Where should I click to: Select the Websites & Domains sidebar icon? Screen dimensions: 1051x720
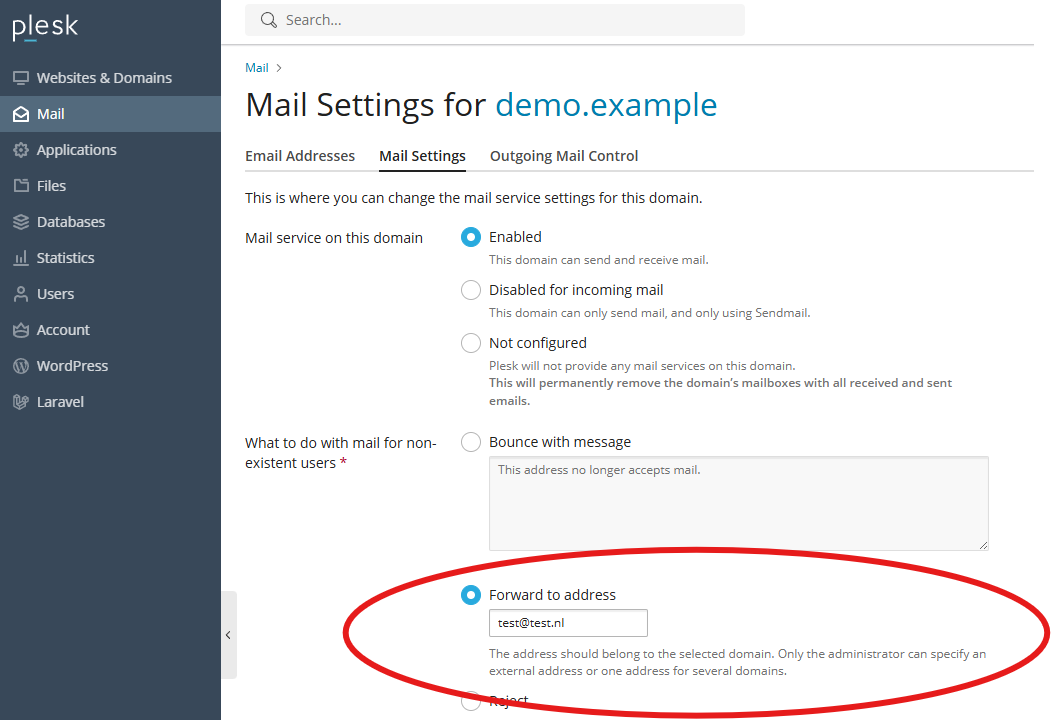[x=21, y=77]
